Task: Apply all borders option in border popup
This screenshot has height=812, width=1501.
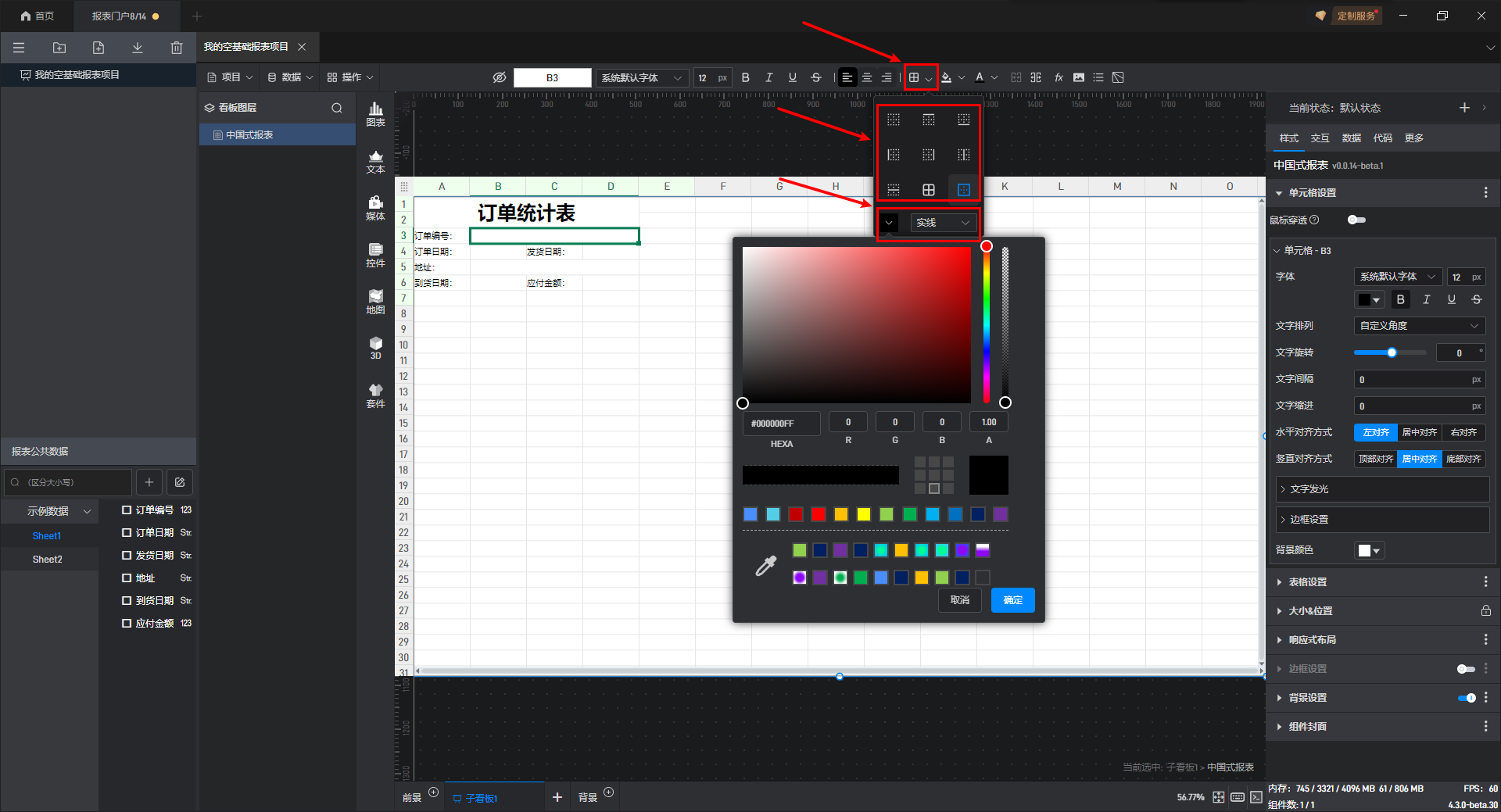Action: pyautogui.click(x=929, y=190)
